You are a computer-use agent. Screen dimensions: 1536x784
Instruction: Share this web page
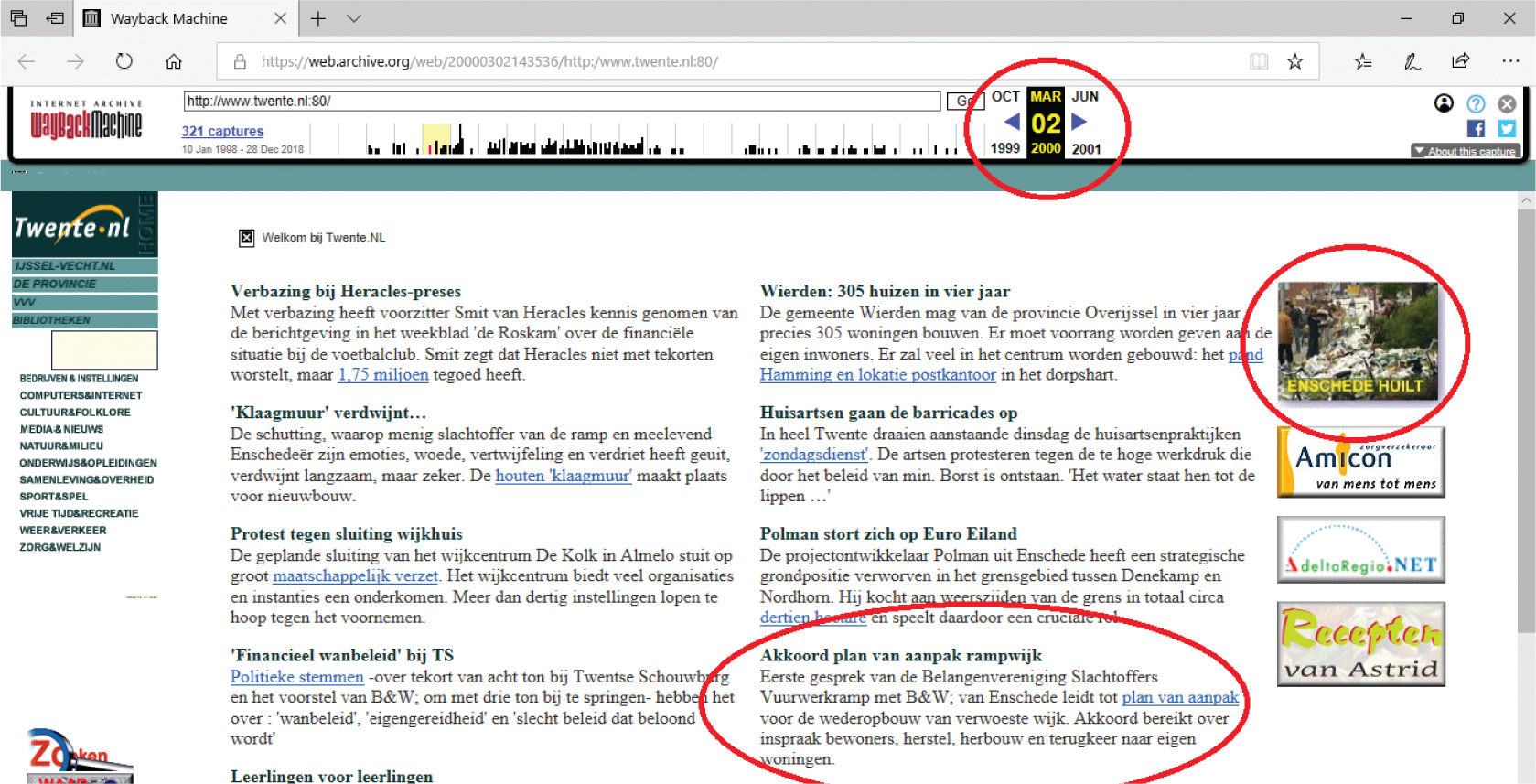tap(1460, 61)
